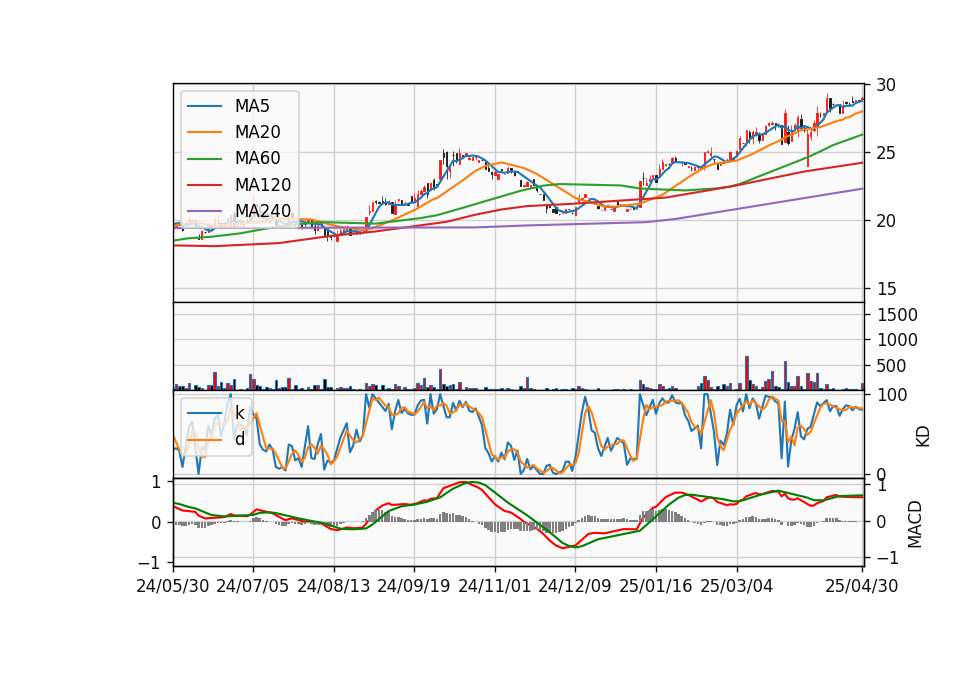Click the volume axis value 500
Screen dimensions: 960x690
point(892,366)
